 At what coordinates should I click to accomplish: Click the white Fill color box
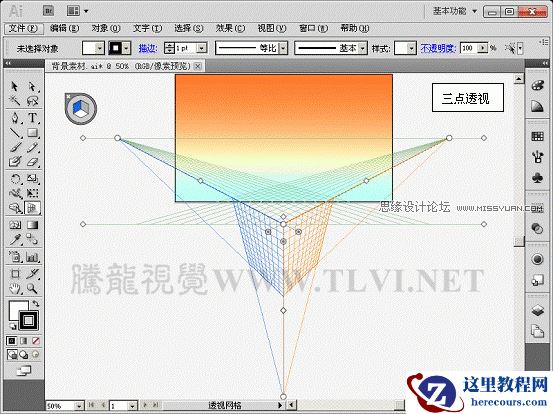click(x=16, y=308)
